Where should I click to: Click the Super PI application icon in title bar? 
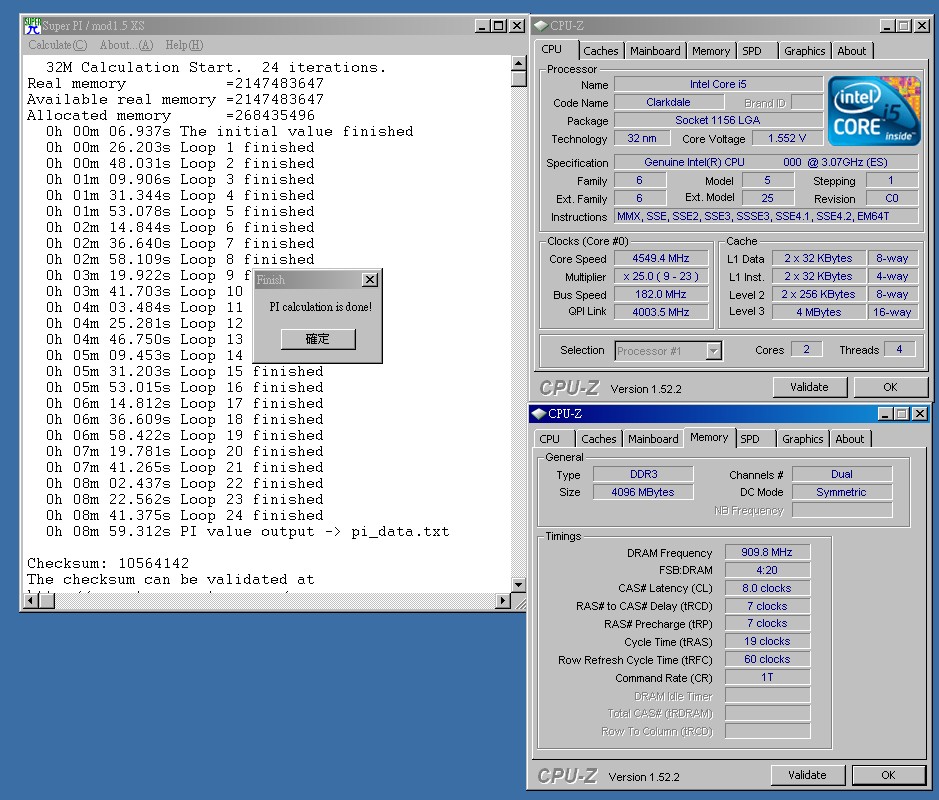[x=32, y=26]
